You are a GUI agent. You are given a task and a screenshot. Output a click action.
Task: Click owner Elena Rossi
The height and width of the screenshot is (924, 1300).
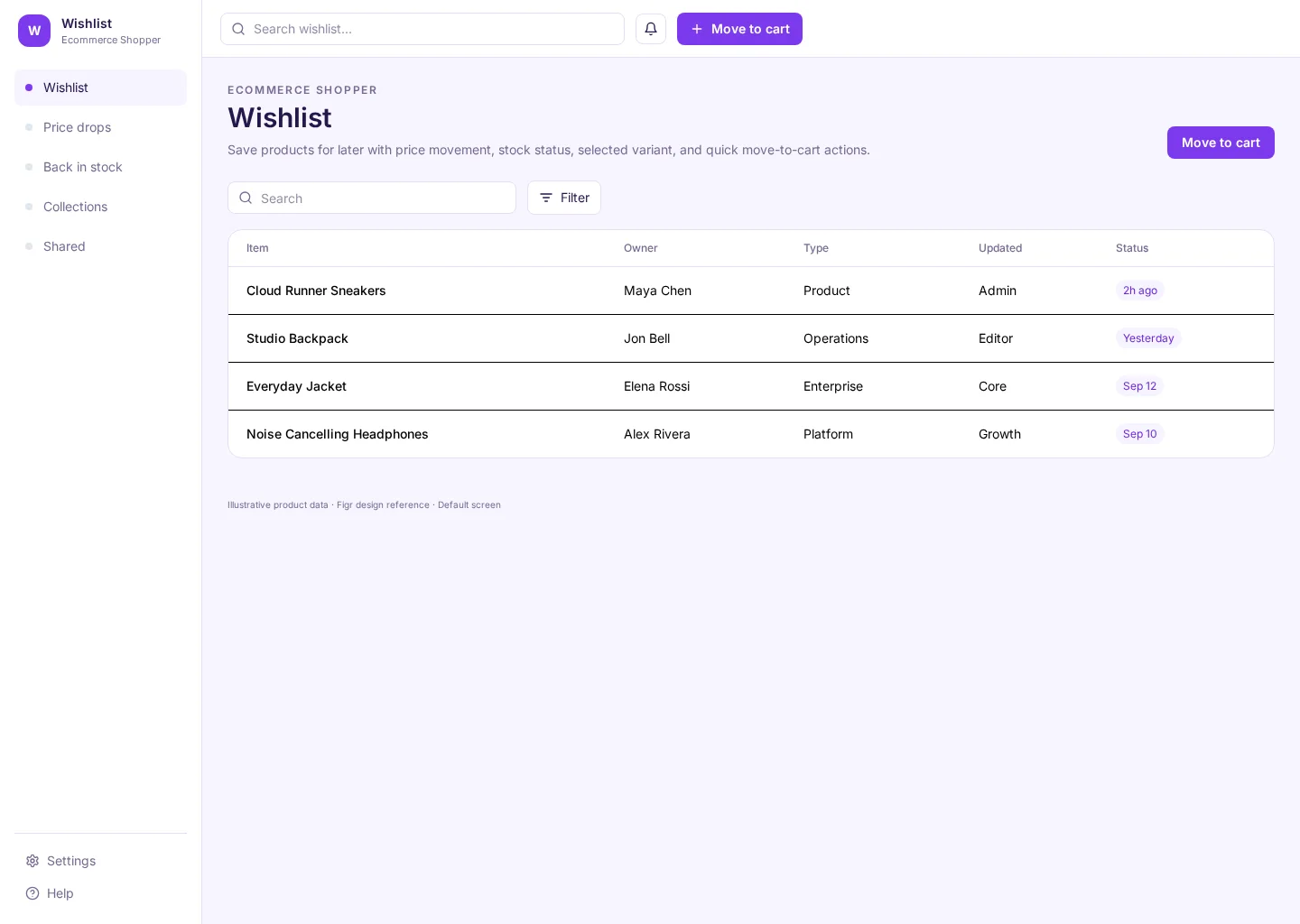[x=656, y=386]
